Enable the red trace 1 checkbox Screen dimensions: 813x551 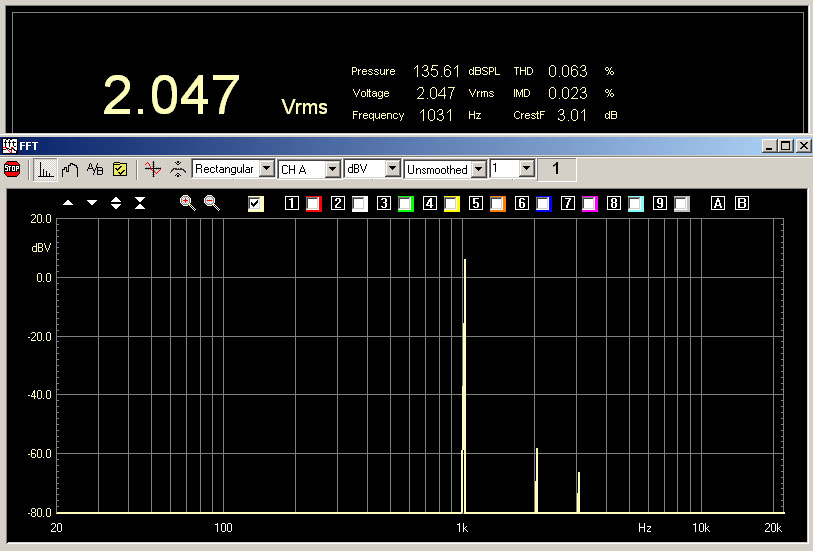(x=314, y=204)
